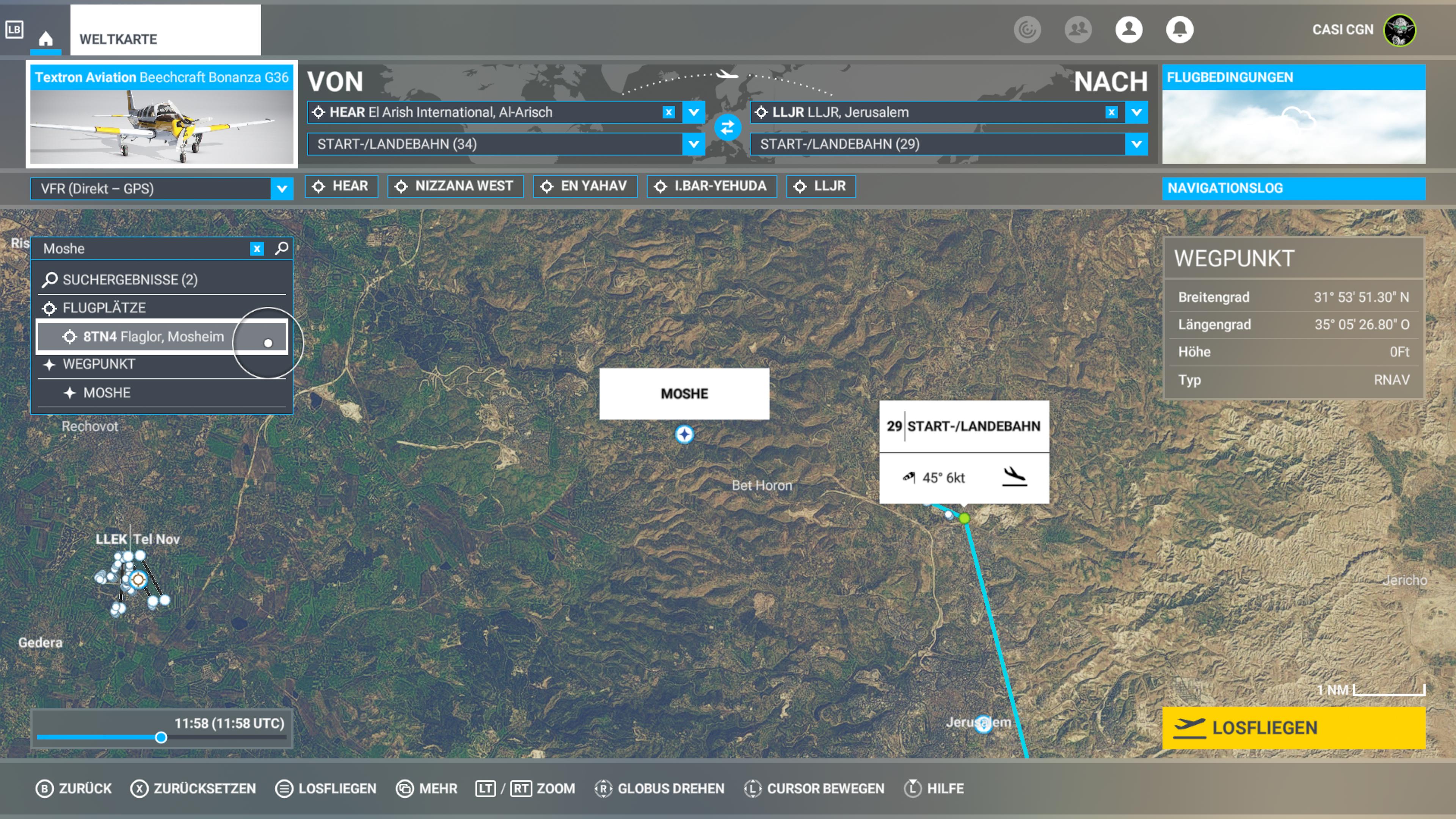The height and width of the screenshot is (819, 1456).
Task: Clear the HEAR El Arish departure field
Action: pyautogui.click(x=668, y=112)
